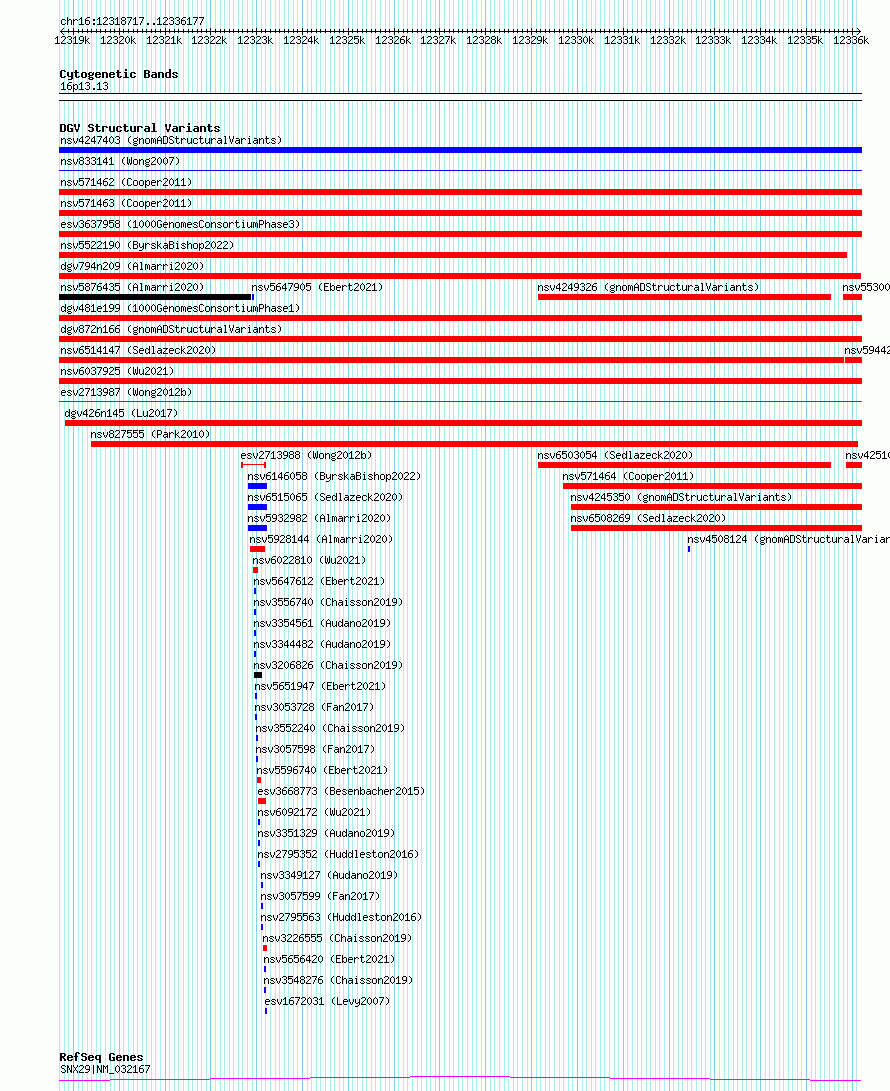Click nsv3552240 (Chaisson2019) label
The height and width of the screenshot is (1091, 890).
tap(330, 728)
